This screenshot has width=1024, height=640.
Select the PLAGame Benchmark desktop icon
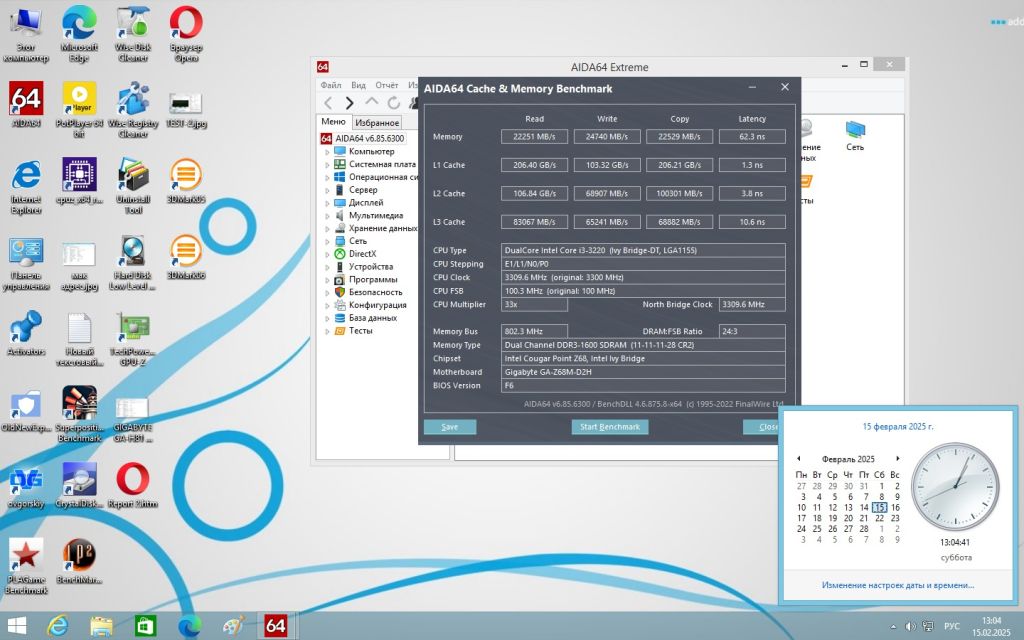26,566
